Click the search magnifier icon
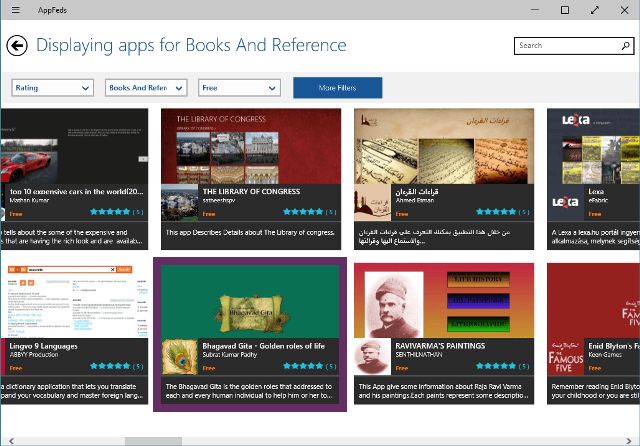The image size is (640, 446). click(625, 46)
